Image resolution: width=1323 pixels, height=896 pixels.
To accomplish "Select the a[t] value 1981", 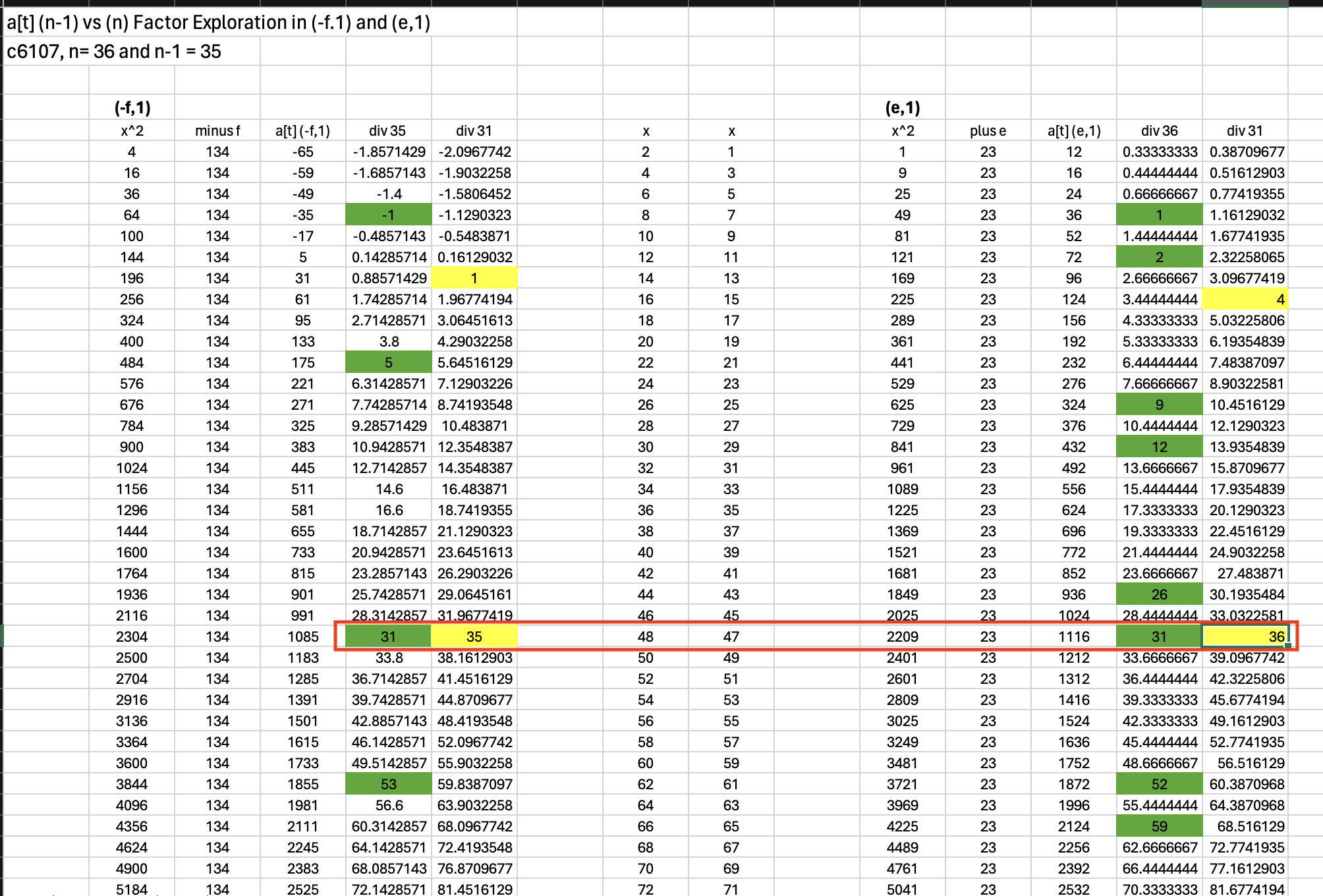I will point(303,805).
